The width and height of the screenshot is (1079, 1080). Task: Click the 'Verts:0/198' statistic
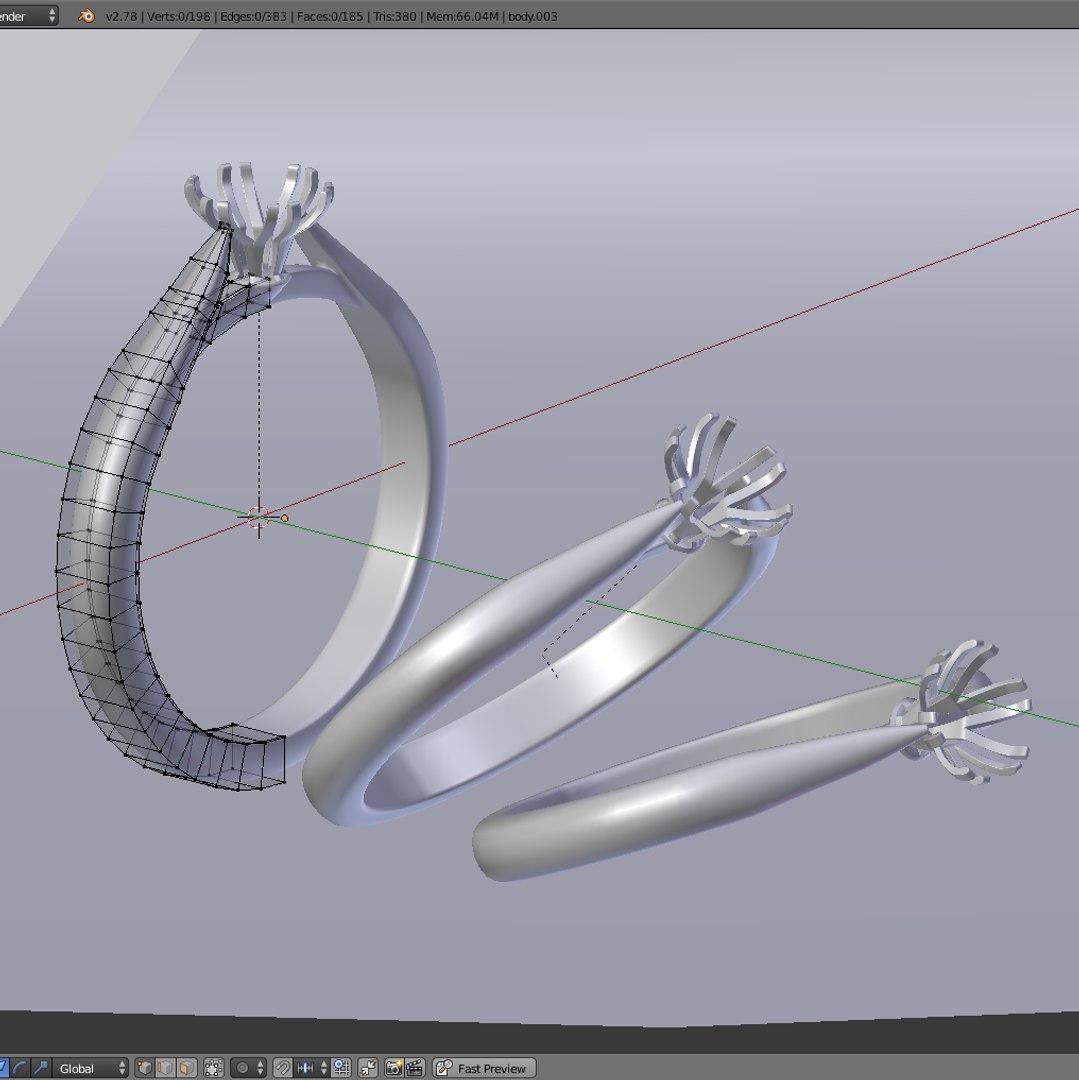[179, 17]
